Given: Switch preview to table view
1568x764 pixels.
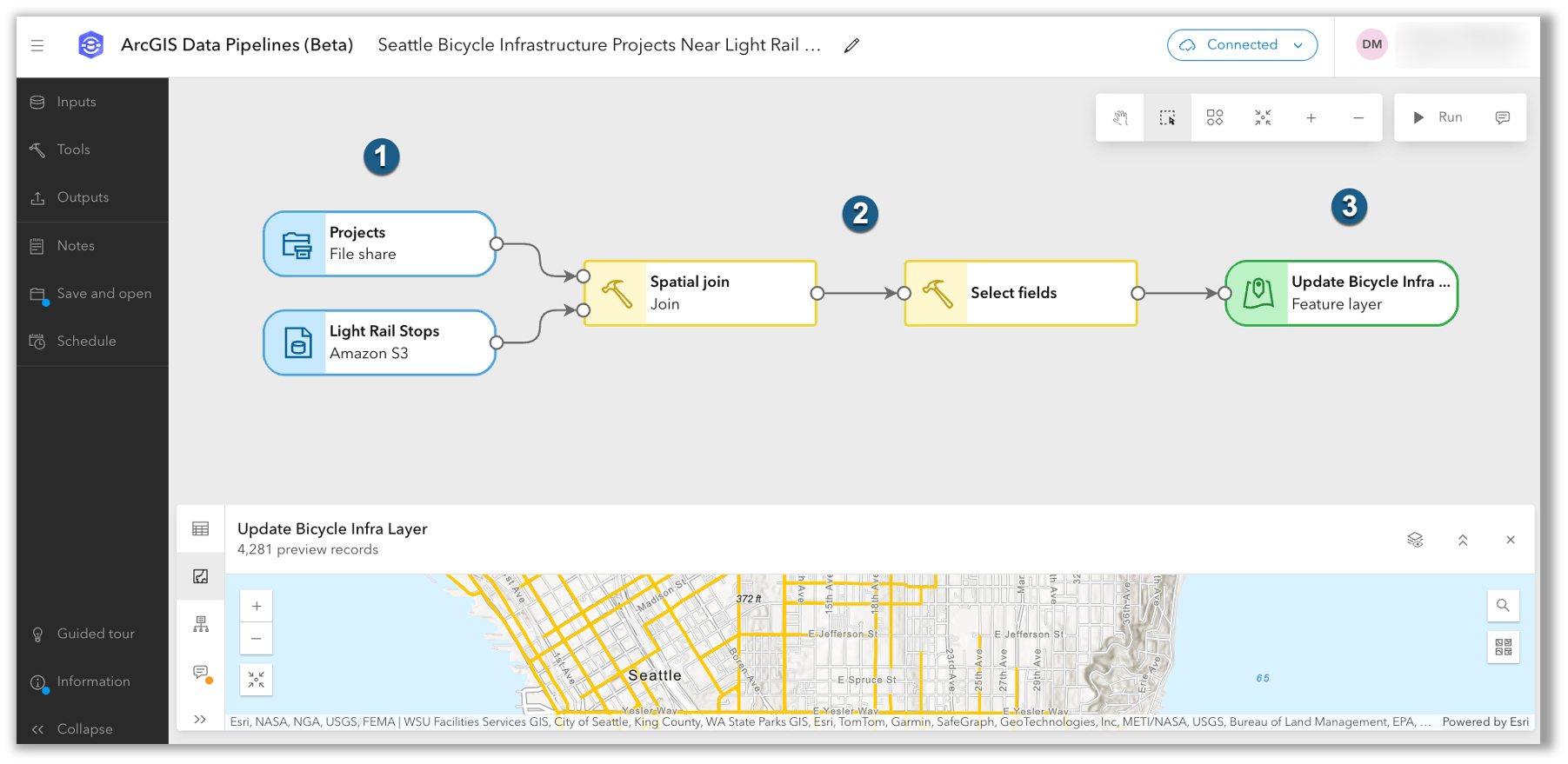Looking at the screenshot, I should point(201,528).
